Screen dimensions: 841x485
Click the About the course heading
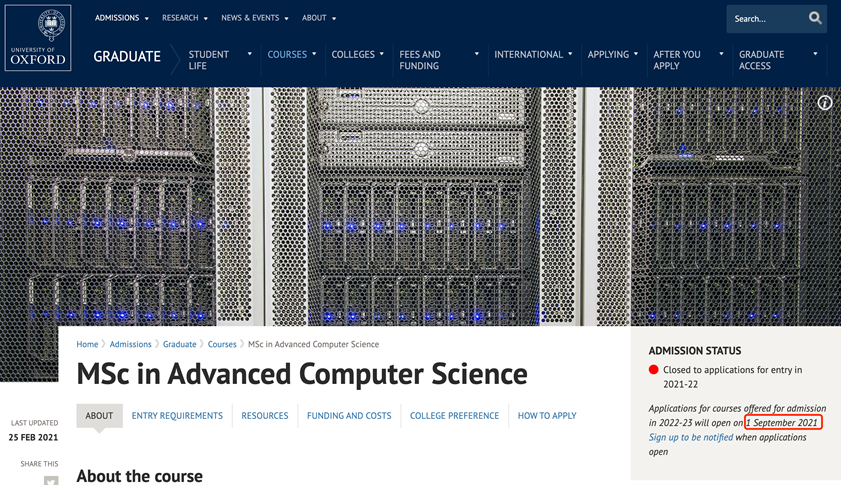point(139,476)
